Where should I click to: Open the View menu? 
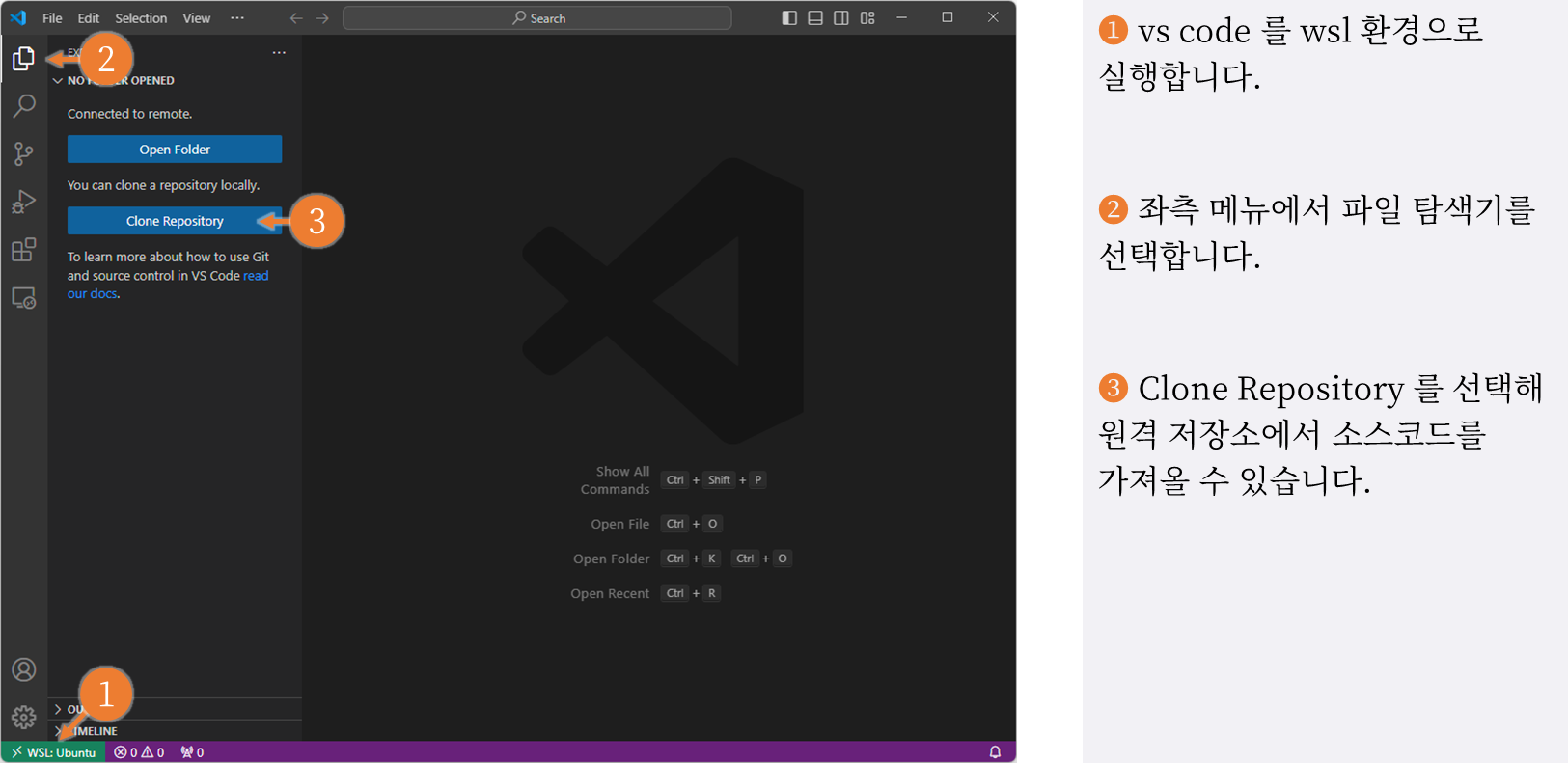(x=197, y=18)
